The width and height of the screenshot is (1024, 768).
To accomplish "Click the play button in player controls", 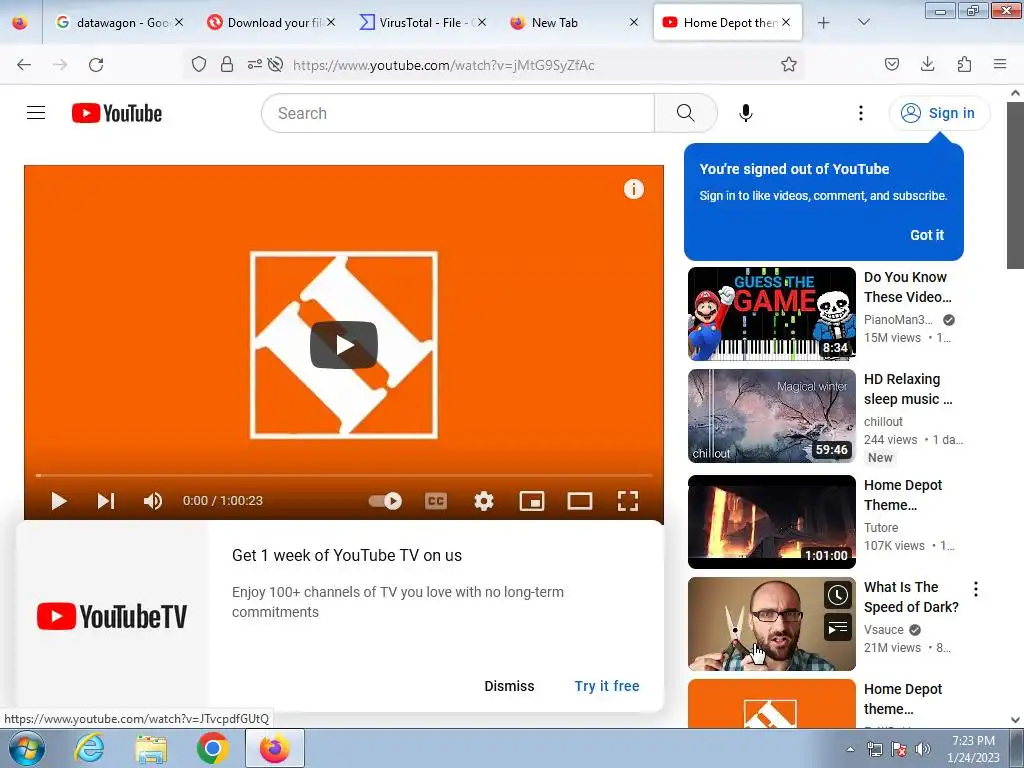I will pyautogui.click(x=59, y=501).
